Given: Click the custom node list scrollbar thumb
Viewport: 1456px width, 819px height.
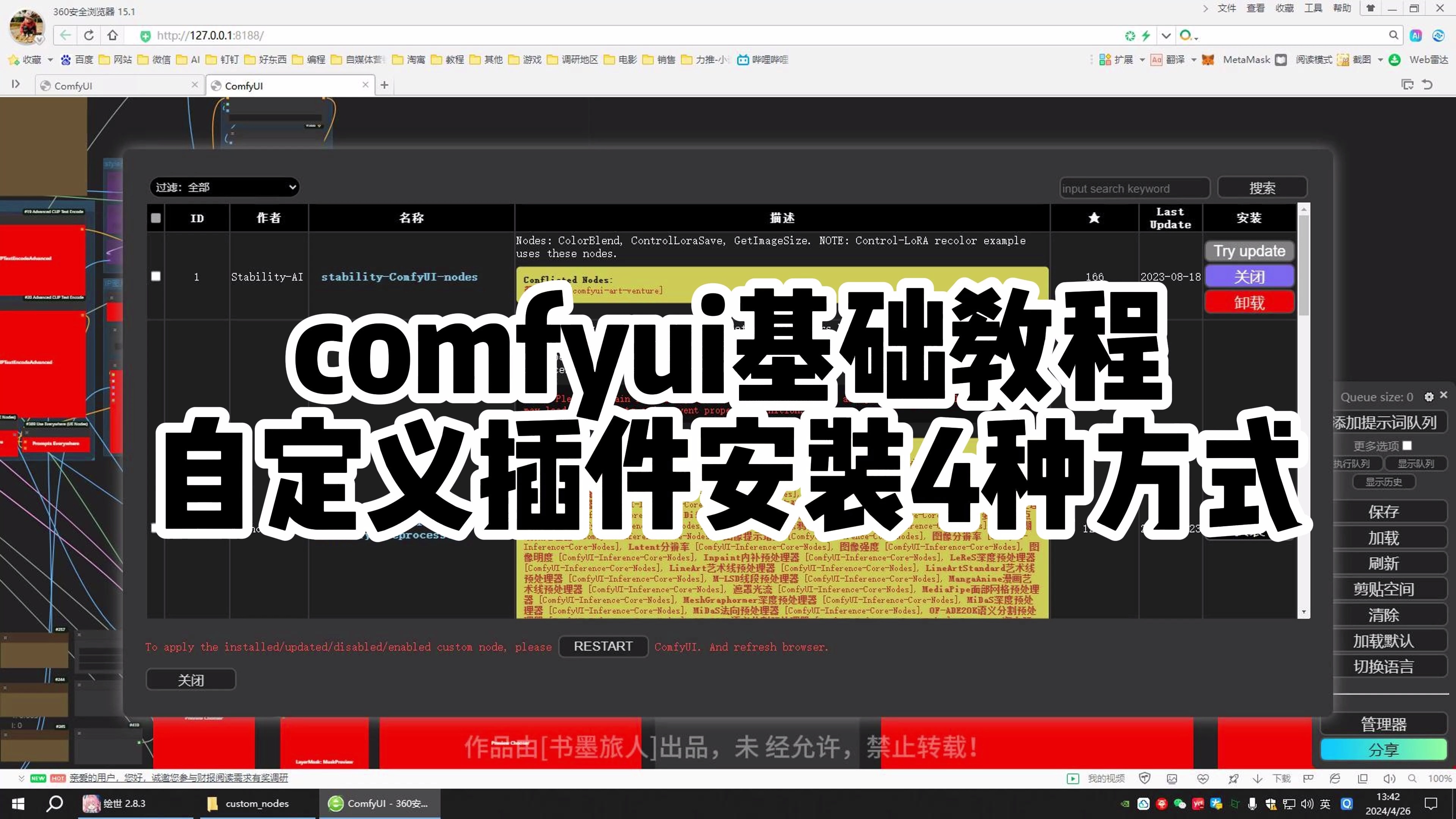Looking at the screenshot, I should (1304, 265).
